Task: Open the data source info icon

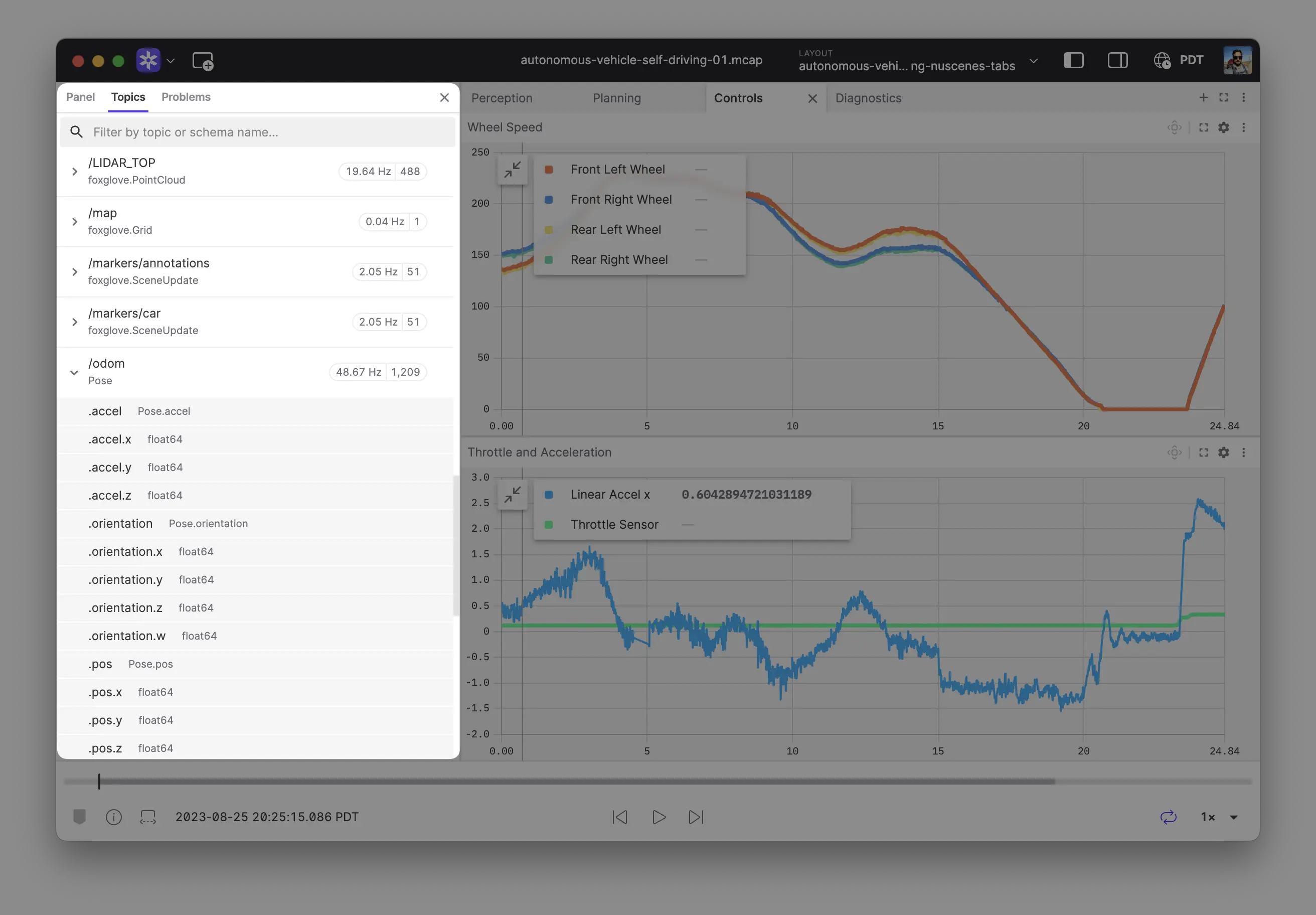Action: (113, 817)
